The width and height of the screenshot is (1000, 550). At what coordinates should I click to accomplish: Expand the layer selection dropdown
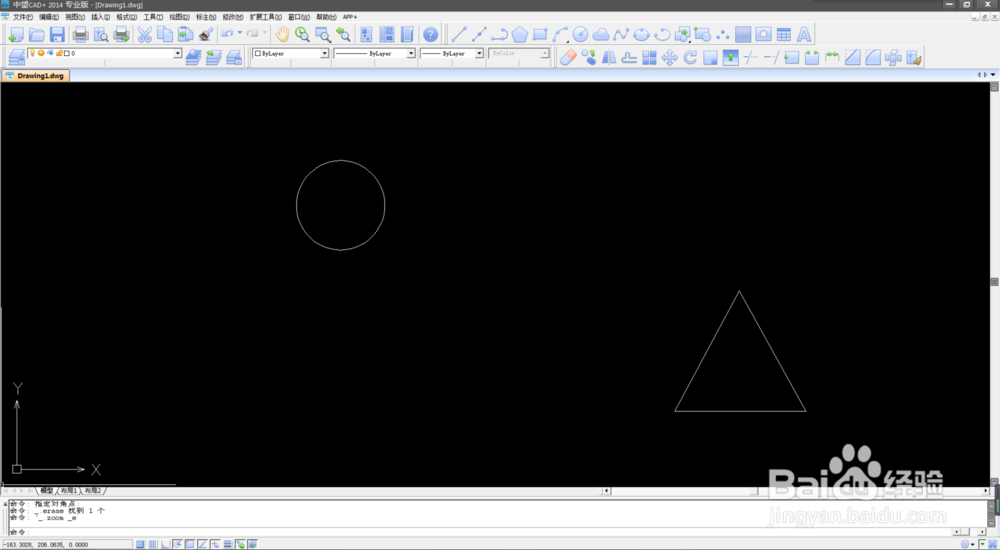pyautogui.click(x=177, y=54)
